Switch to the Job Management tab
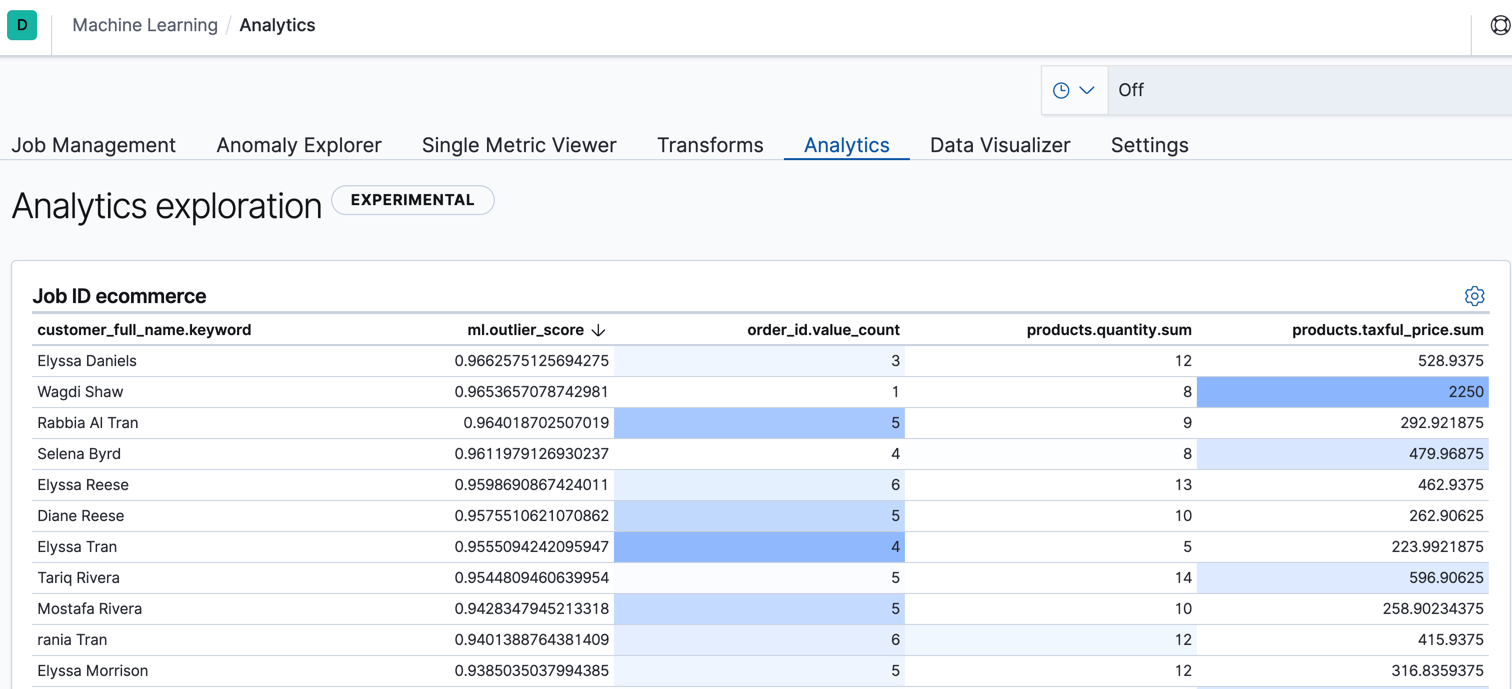This screenshot has height=689, width=1512. point(93,145)
